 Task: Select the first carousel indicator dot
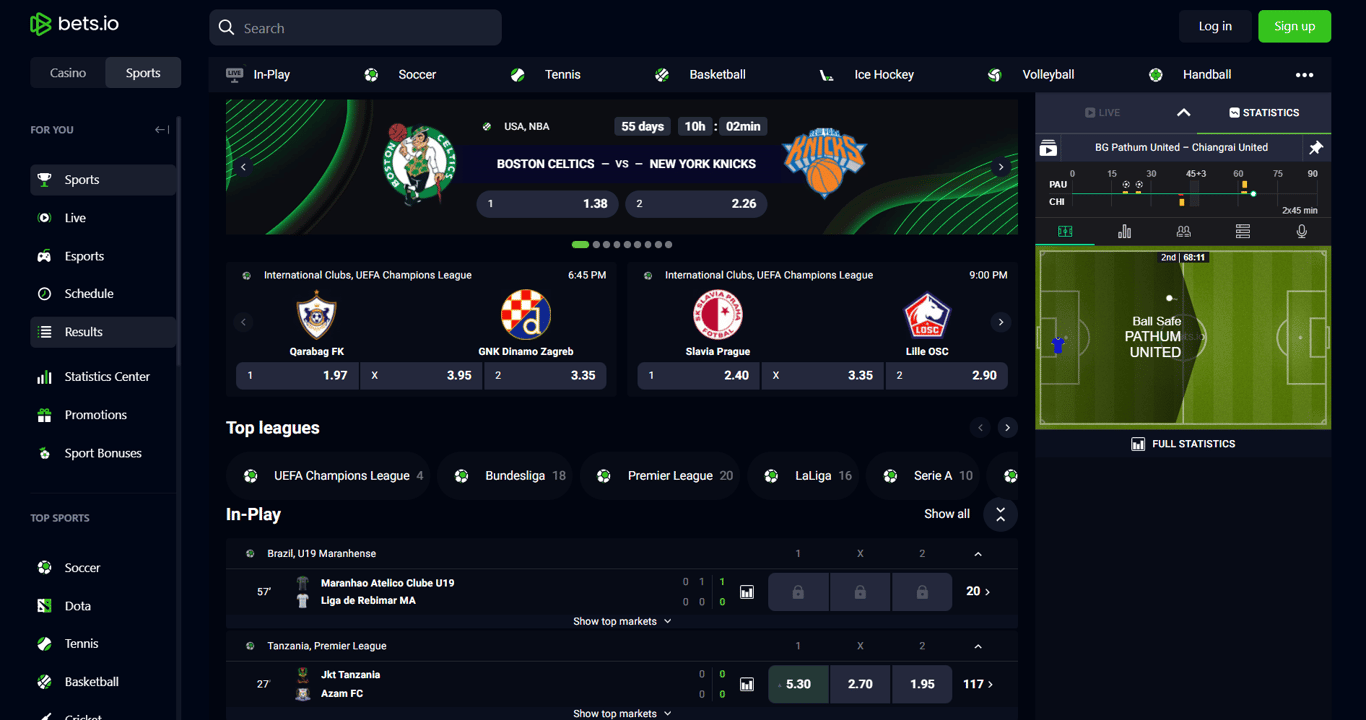[x=580, y=244]
